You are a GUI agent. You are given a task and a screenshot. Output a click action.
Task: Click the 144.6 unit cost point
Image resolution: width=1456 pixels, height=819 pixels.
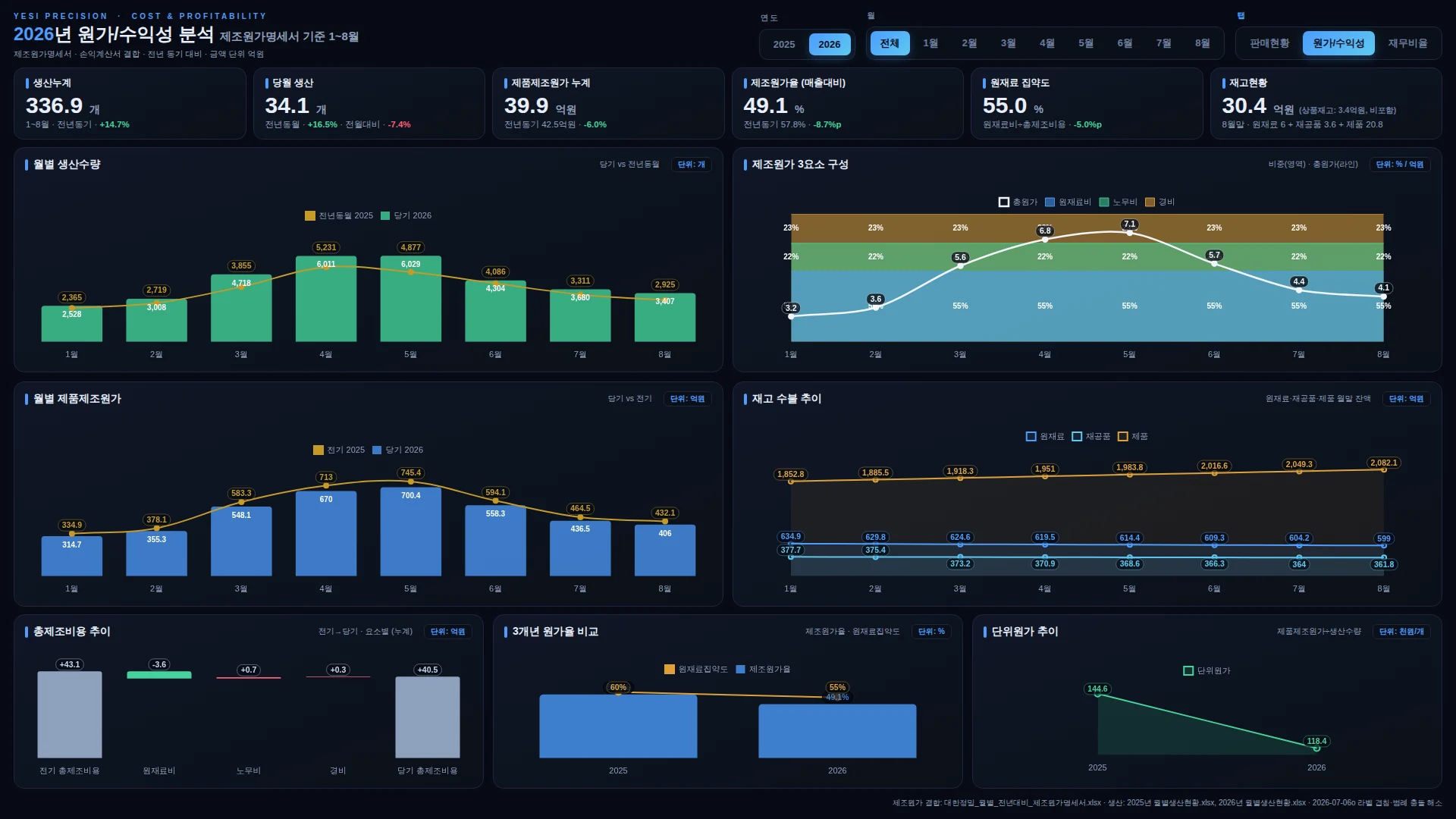[1097, 694]
